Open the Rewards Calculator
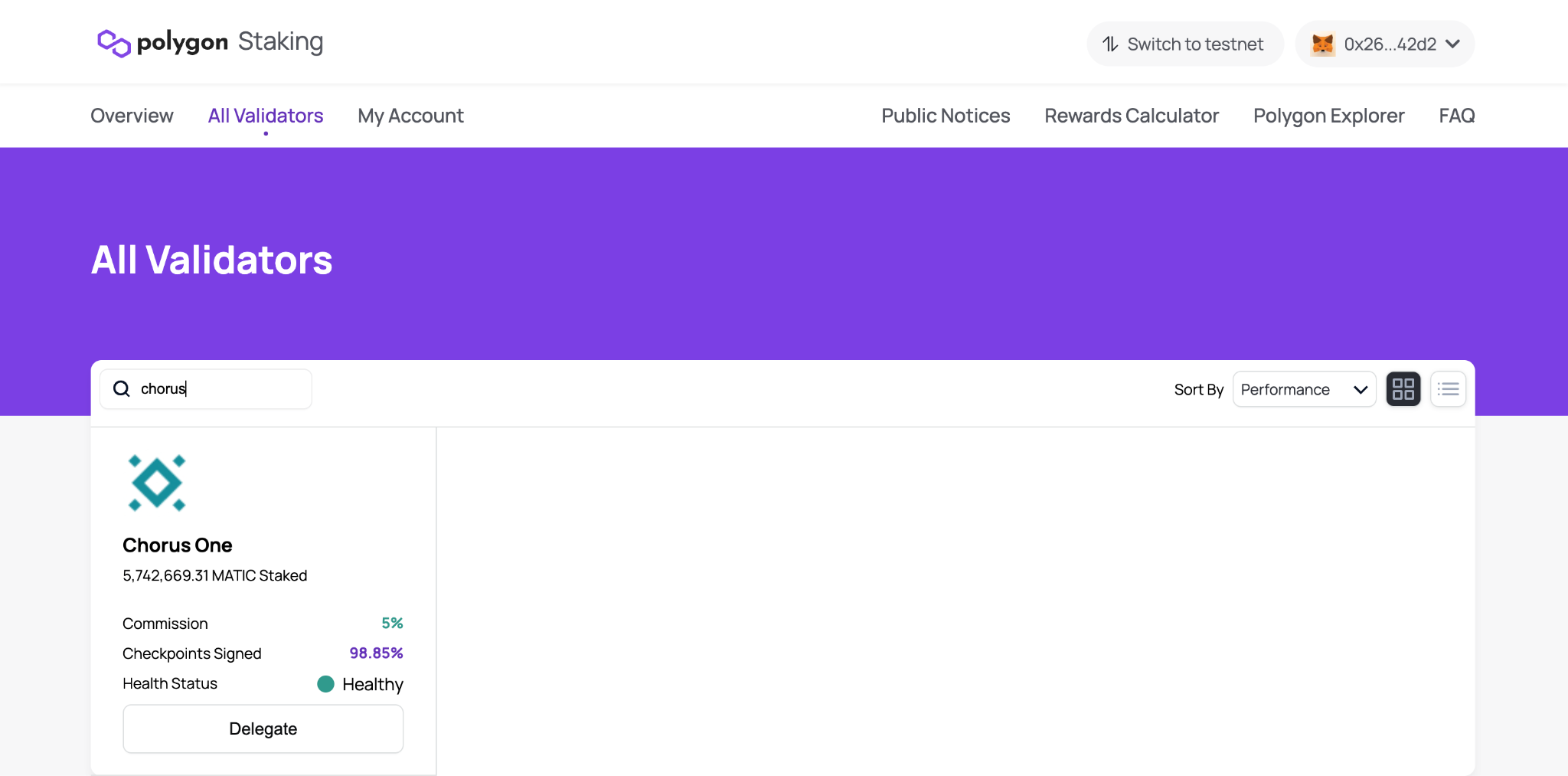This screenshot has height=776, width=1568. point(1132,116)
